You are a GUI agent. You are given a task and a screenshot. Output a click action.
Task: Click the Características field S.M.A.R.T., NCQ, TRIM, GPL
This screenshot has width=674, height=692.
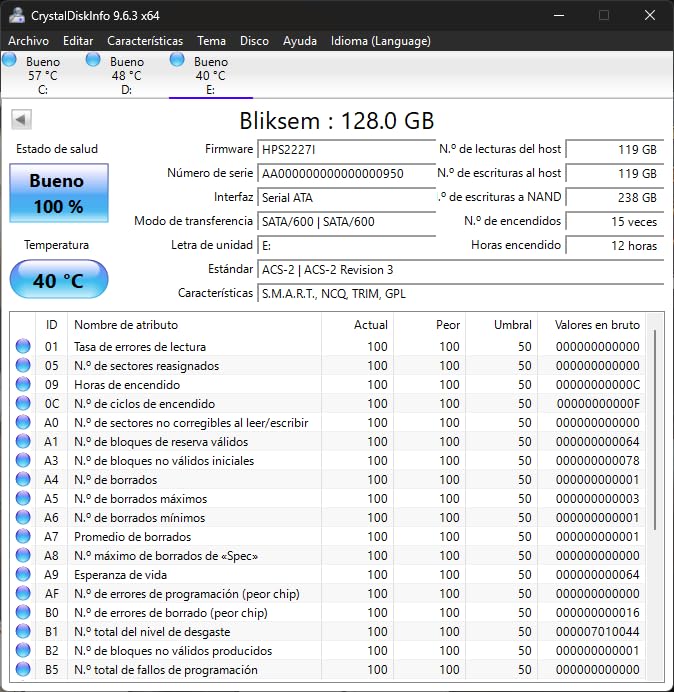461,293
